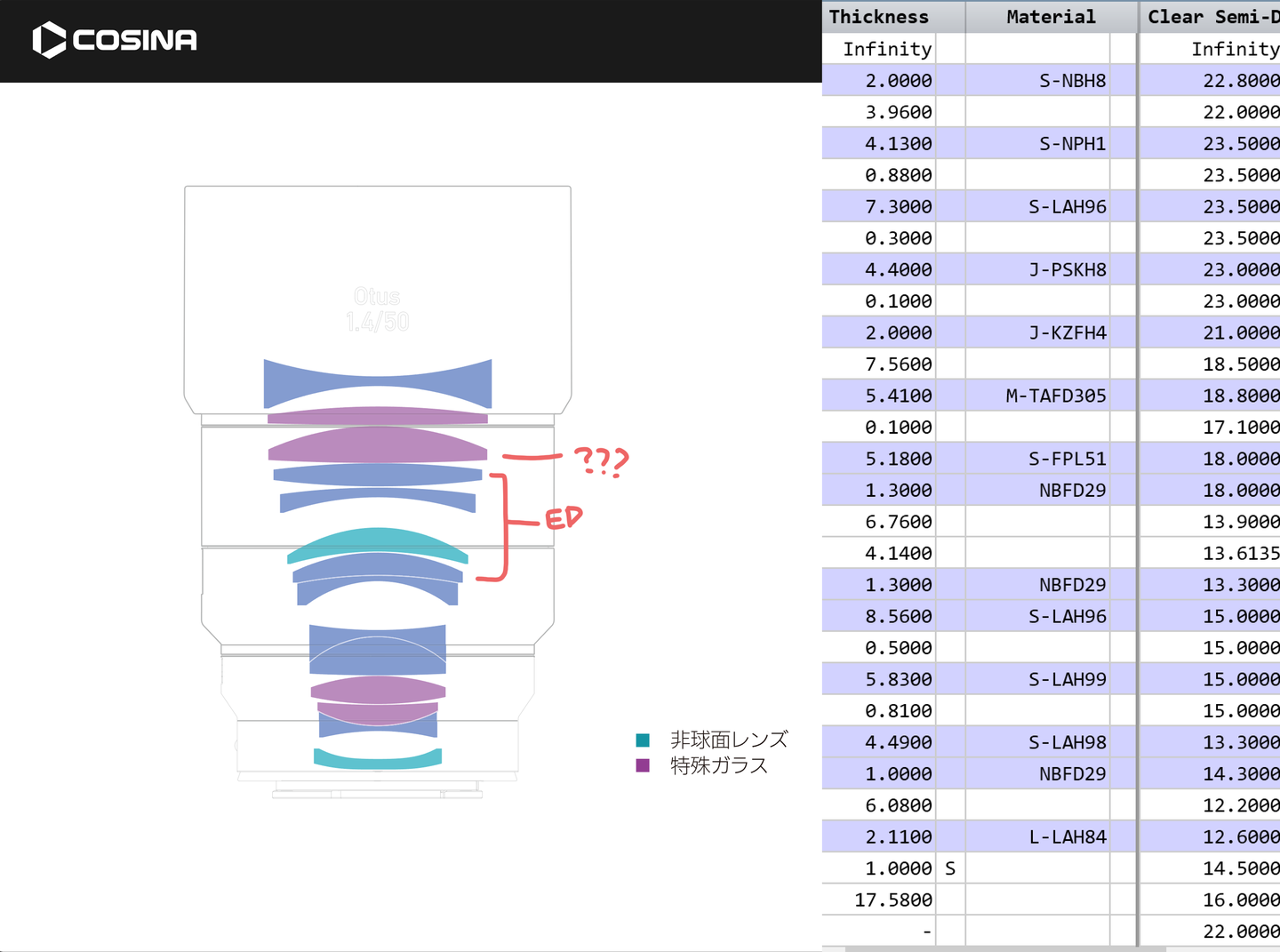This screenshot has height=952, width=1280.
Task: Select the L-LAH84 material cell
Action: tap(1037, 837)
